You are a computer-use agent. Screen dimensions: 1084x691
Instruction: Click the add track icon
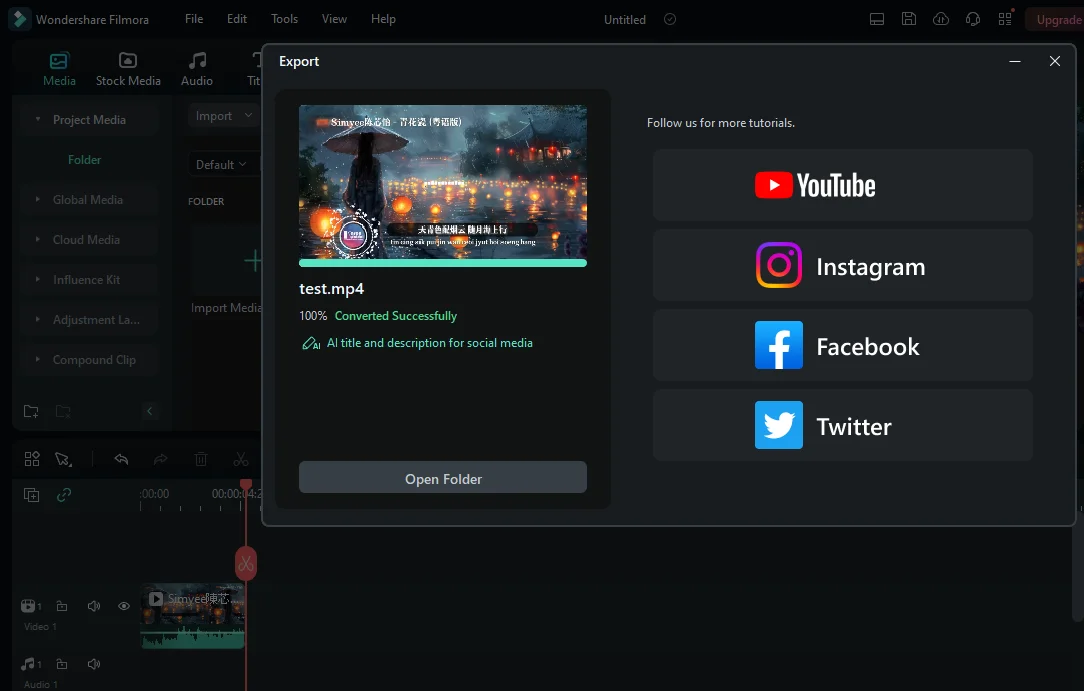click(x=32, y=495)
